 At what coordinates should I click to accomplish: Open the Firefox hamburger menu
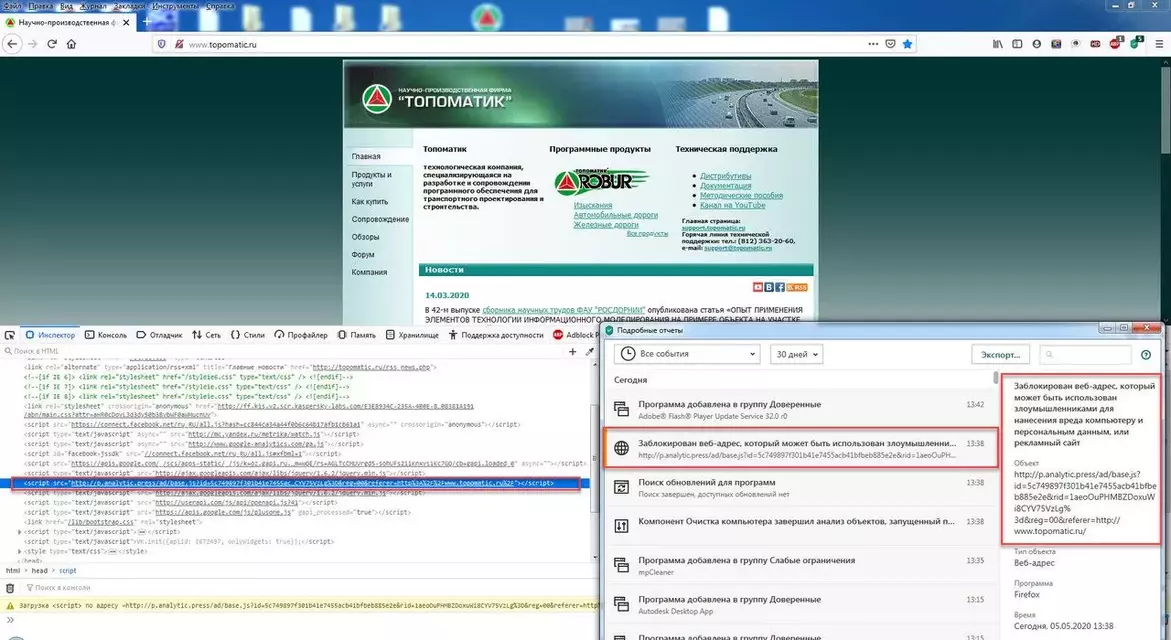click(1159, 44)
